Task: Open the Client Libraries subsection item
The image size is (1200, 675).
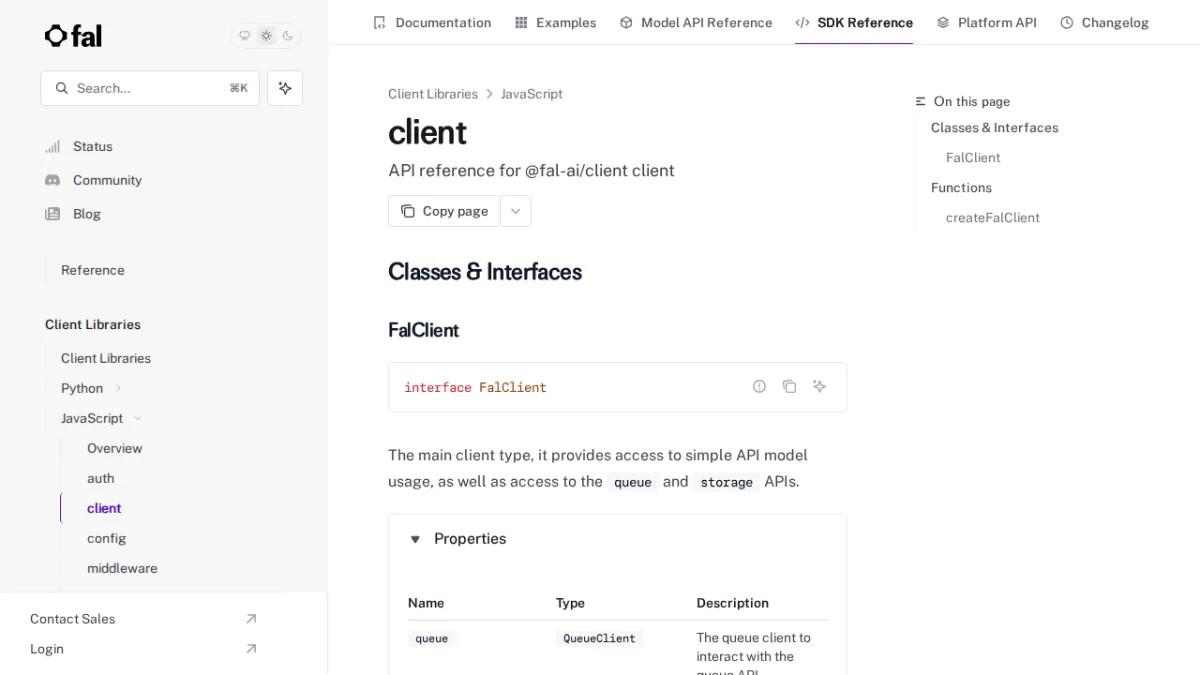Action: [106, 358]
